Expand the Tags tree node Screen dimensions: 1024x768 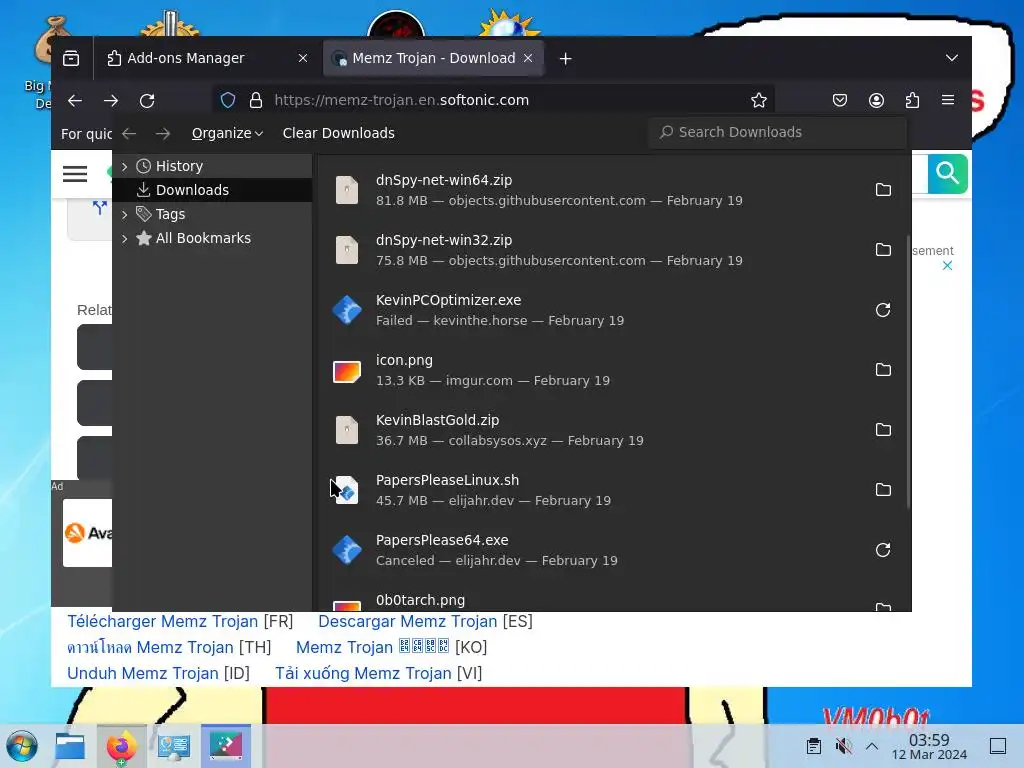125,214
